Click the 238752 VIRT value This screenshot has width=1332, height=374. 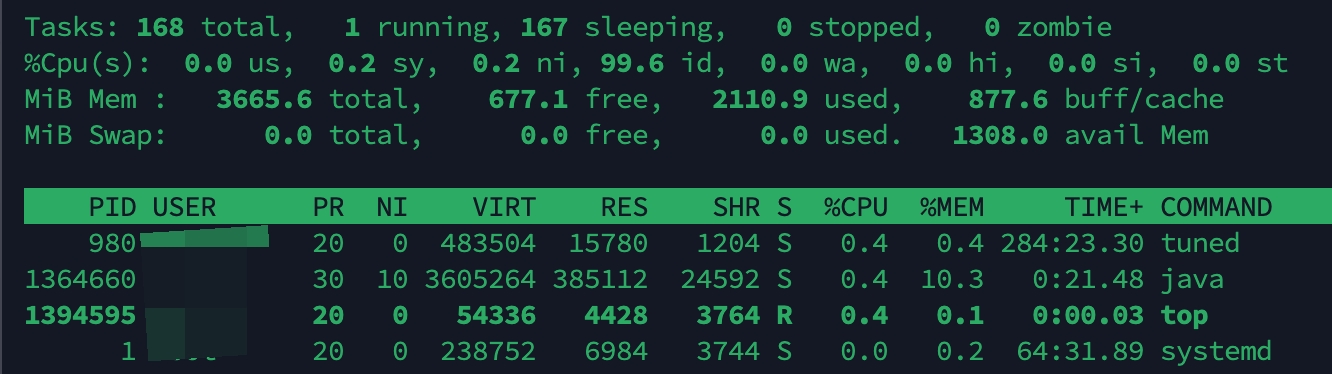pyautogui.click(x=488, y=352)
